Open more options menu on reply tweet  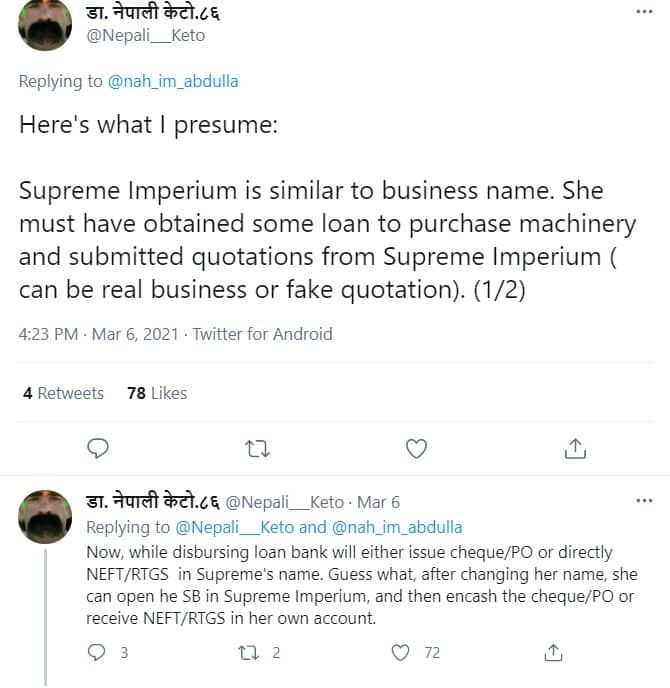[x=644, y=499]
